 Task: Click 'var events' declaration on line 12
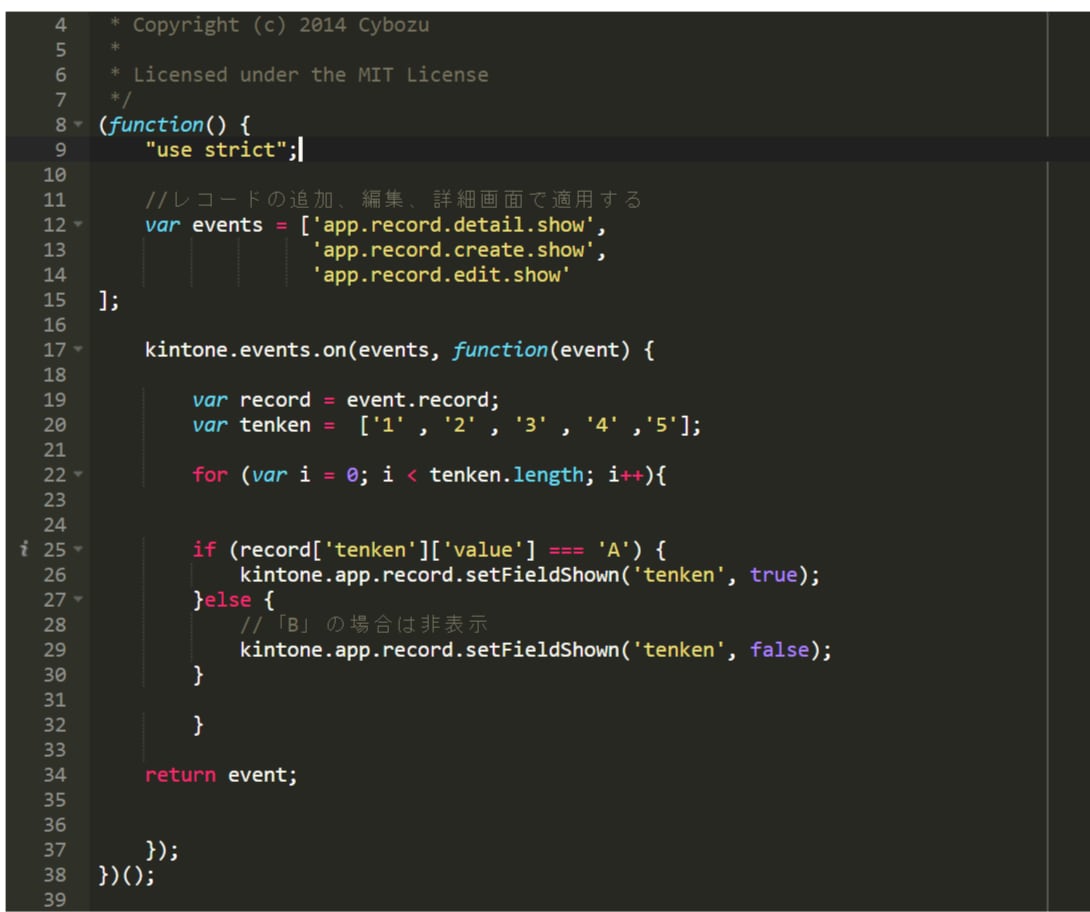(x=204, y=225)
